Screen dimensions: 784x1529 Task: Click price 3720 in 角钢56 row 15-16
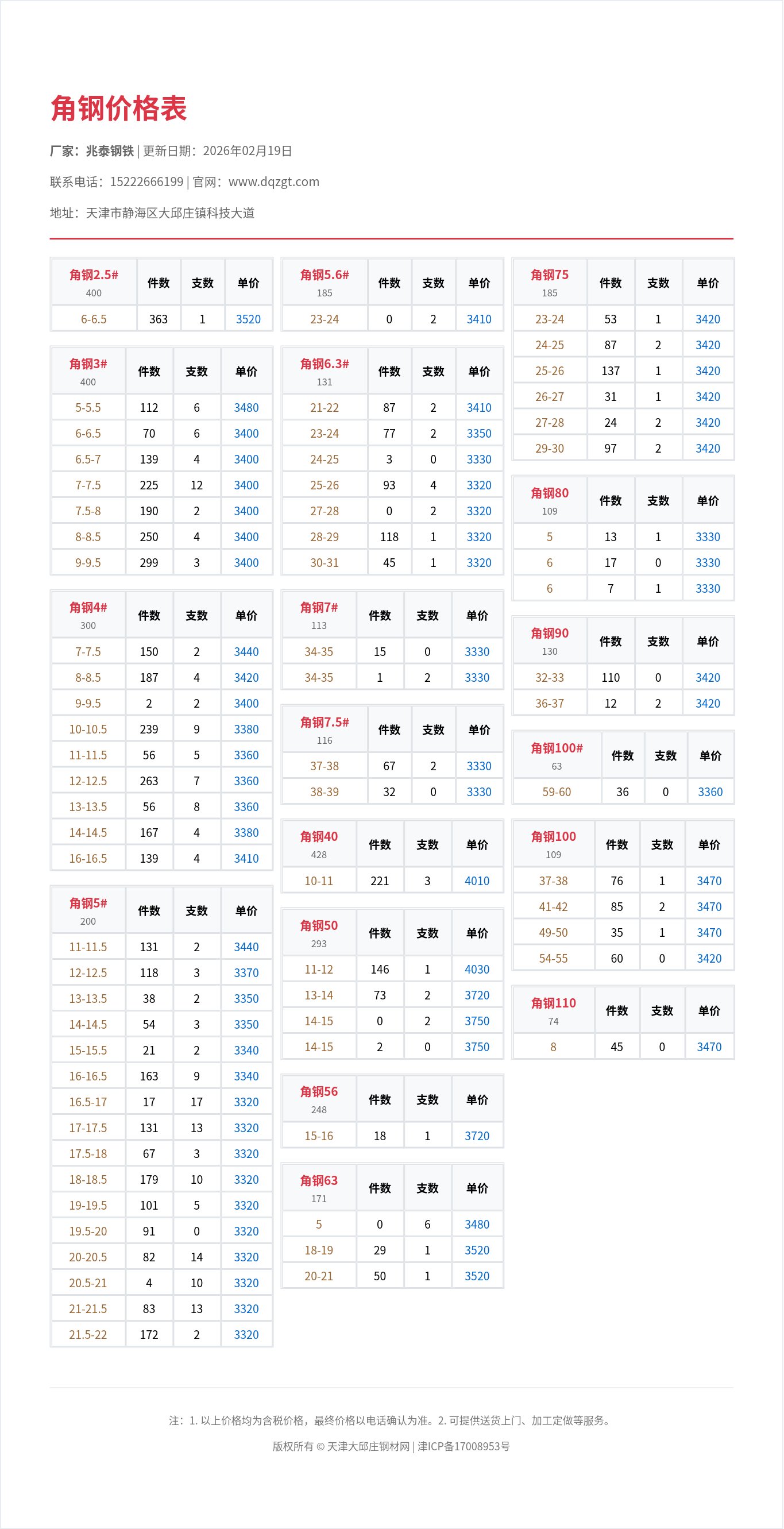477,1136
